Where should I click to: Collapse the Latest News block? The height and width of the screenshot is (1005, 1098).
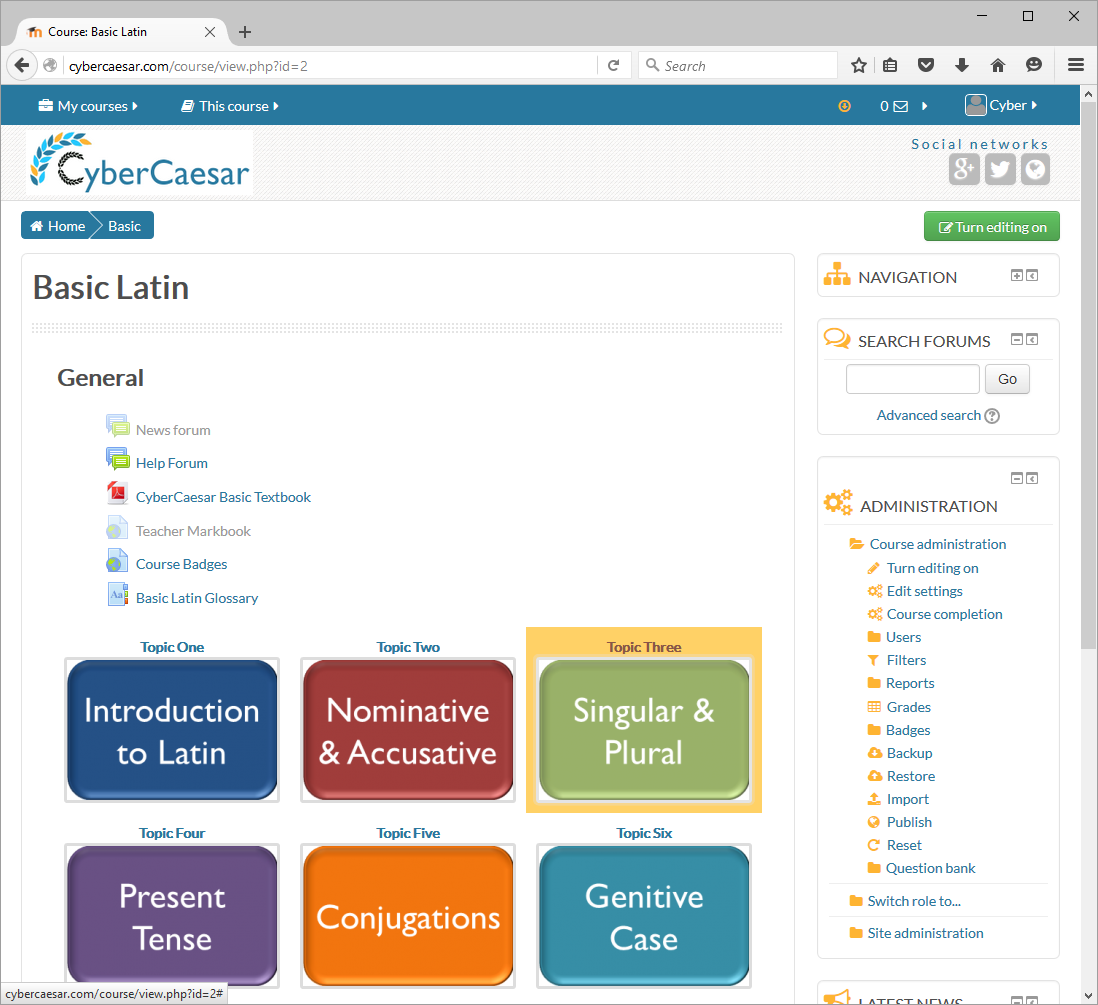pos(1017,1000)
